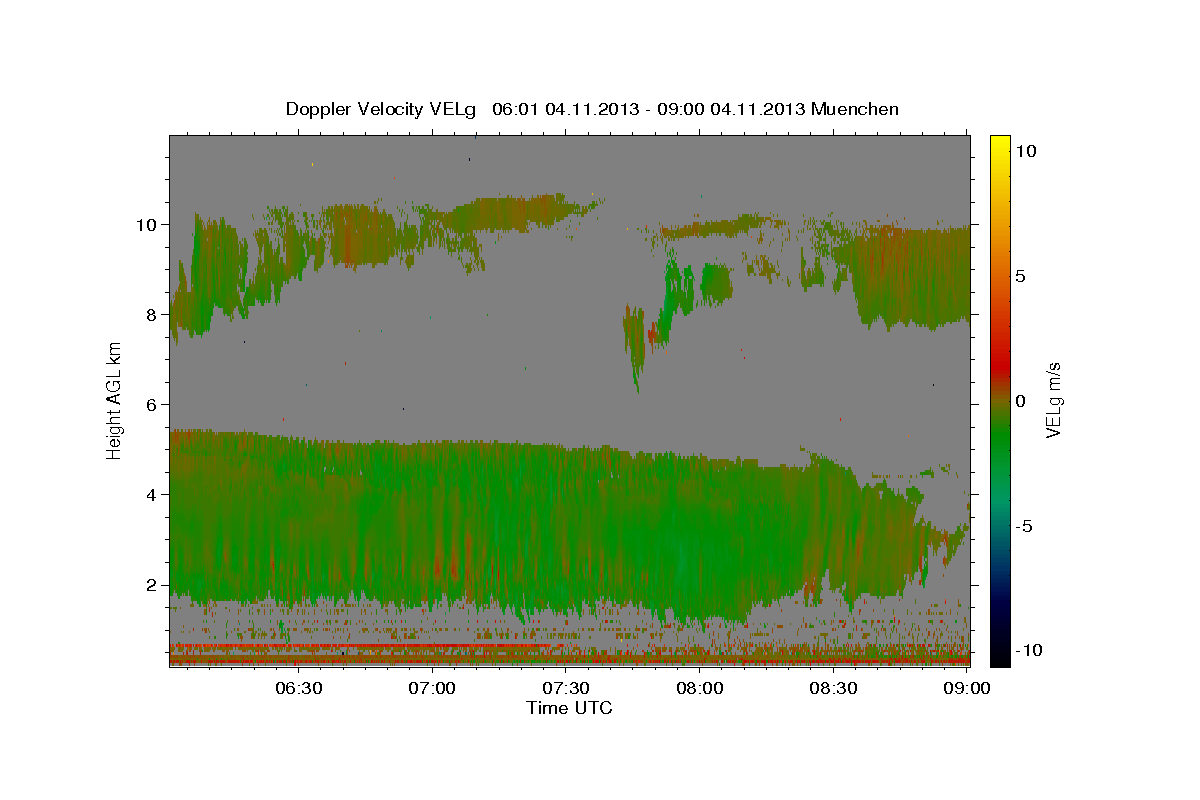Click the height axis label 2

(x=153, y=584)
